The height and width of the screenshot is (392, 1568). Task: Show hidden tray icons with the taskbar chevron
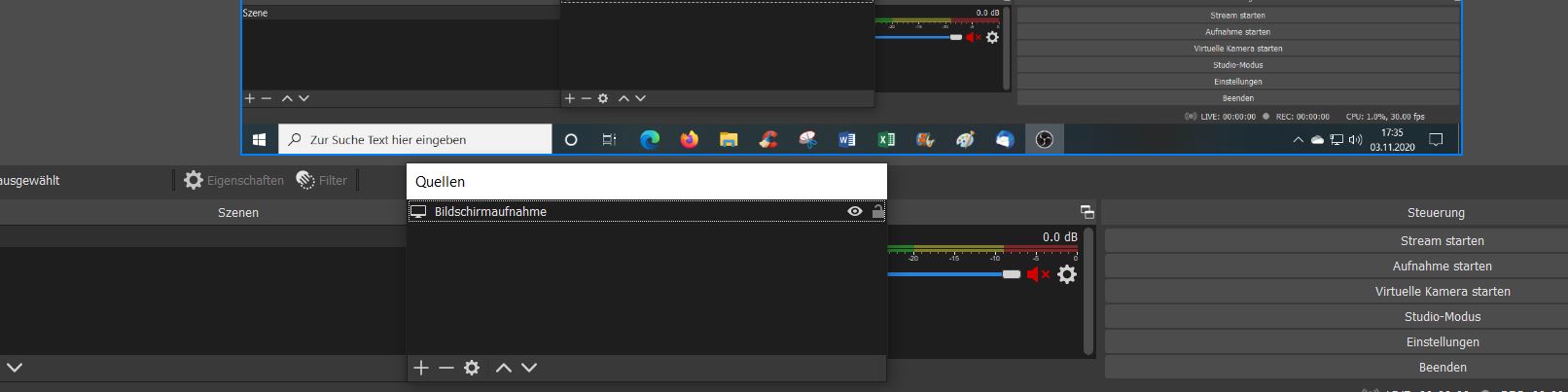pos(1298,140)
